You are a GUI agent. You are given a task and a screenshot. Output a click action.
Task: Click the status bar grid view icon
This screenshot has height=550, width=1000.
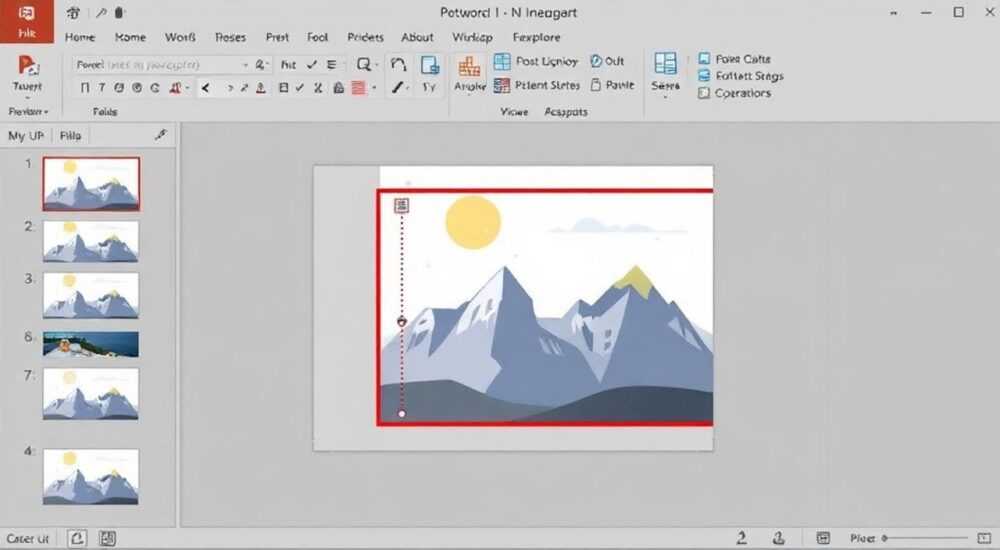click(107, 539)
